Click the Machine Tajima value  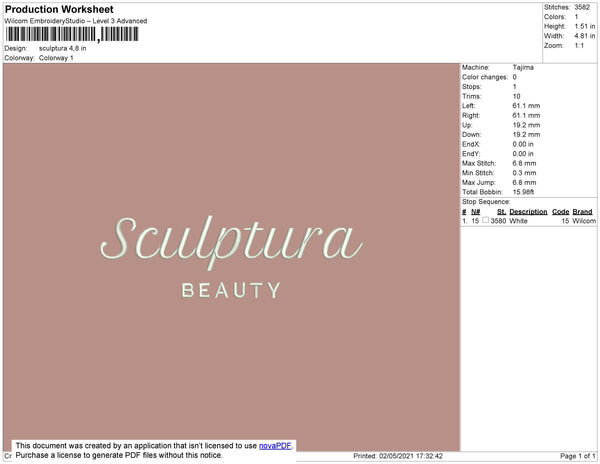coord(522,67)
